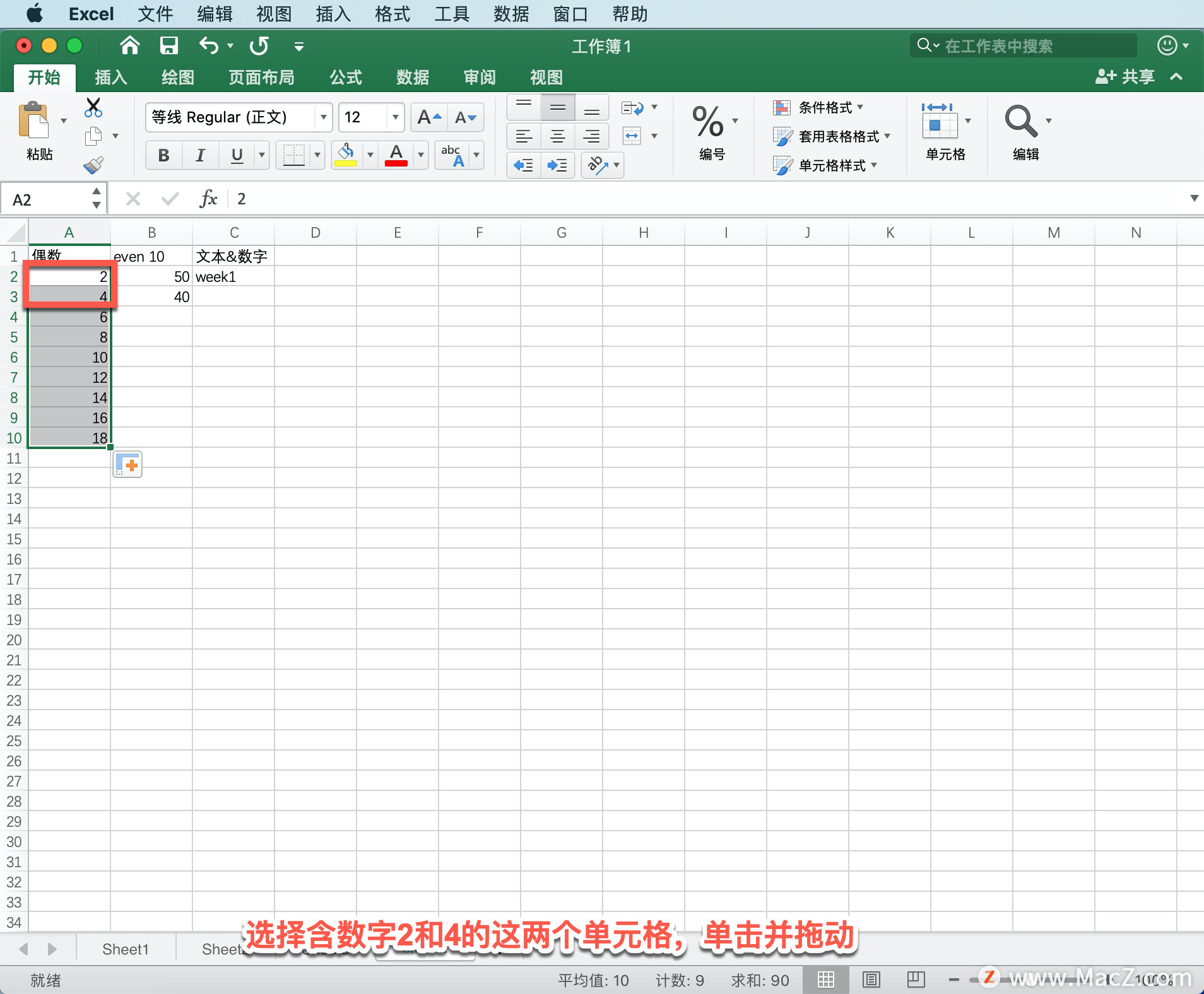Select the Format Painter brush
This screenshot has height=994, width=1204.
(x=93, y=165)
